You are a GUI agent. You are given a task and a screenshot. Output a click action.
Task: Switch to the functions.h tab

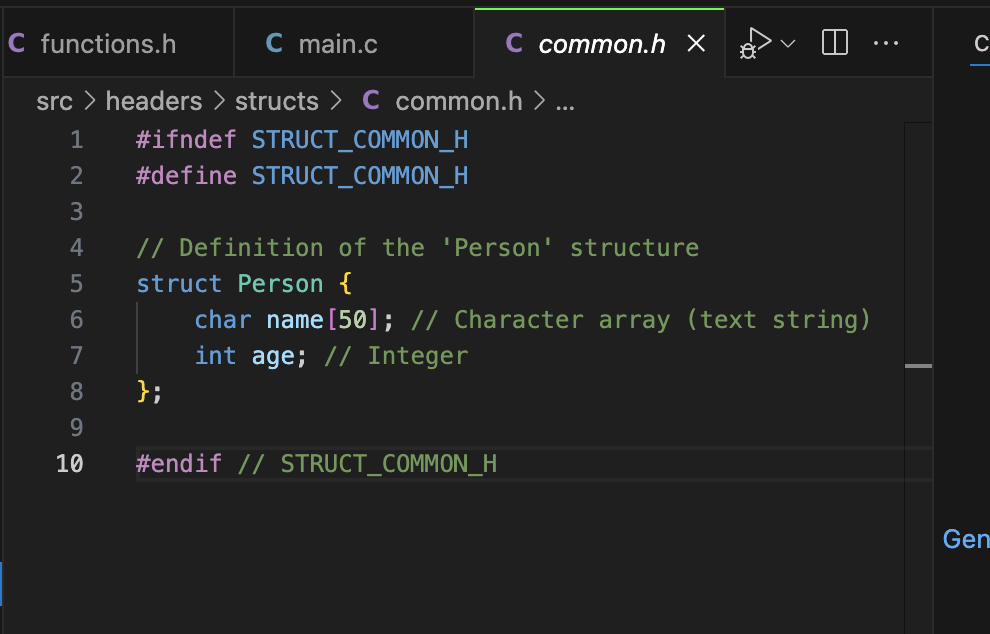click(108, 44)
